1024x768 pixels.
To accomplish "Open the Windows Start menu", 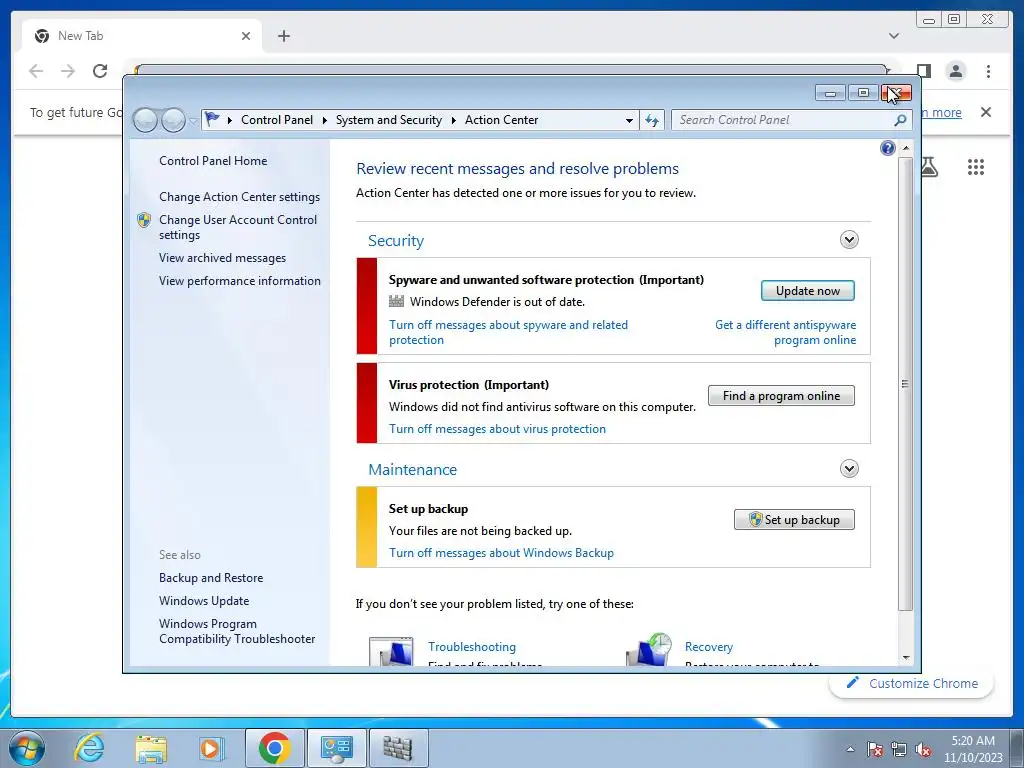I will 27,748.
